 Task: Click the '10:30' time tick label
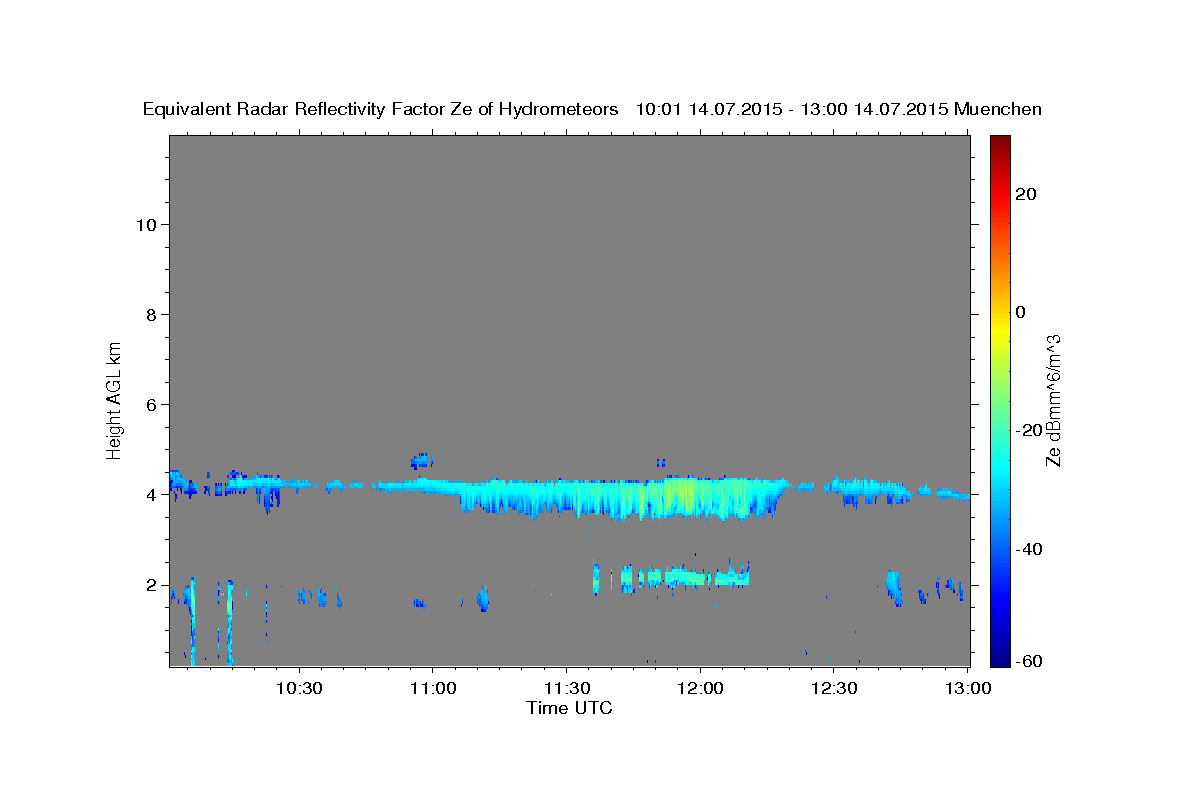(x=298, y=688)
